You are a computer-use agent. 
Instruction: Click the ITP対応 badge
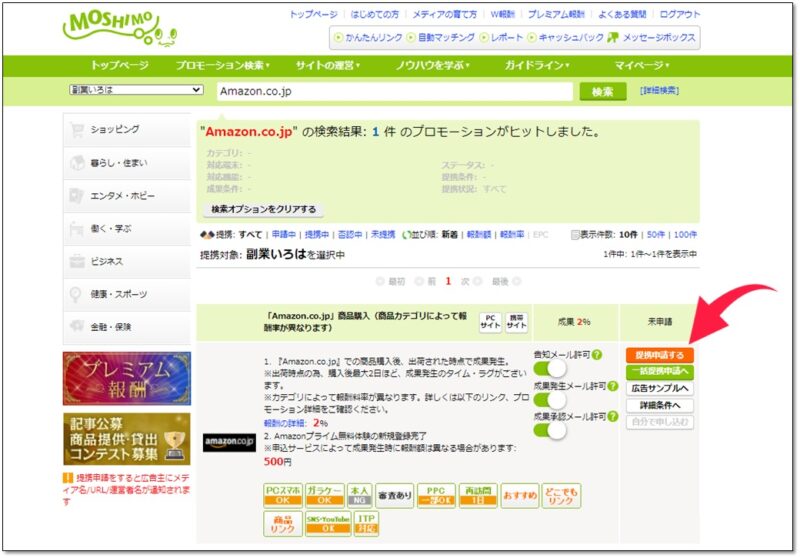point(366,524)
